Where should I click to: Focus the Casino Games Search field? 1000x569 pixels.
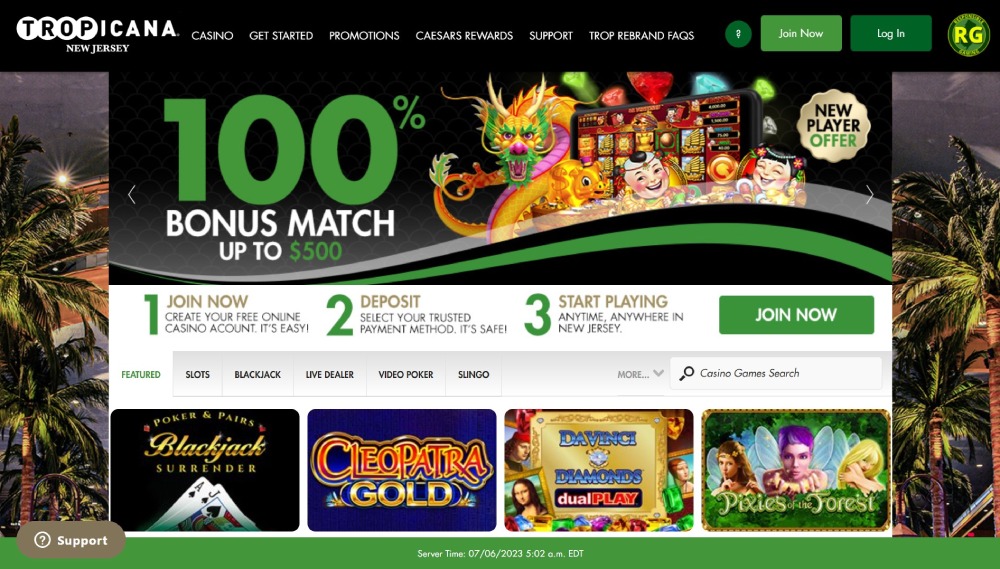click(x=776, y=373)
